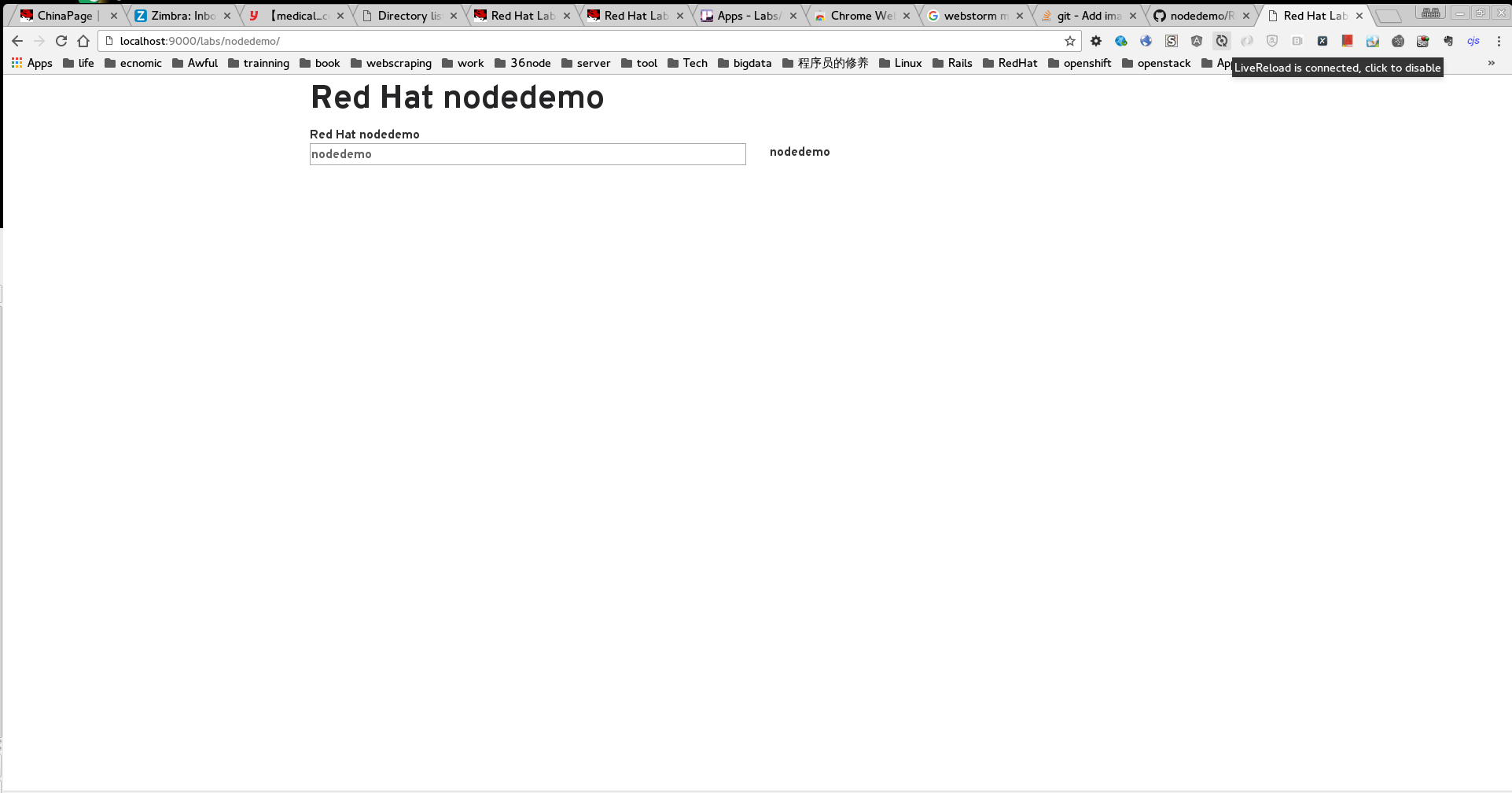Open the Selenium extension icon

coord(1423,41)
